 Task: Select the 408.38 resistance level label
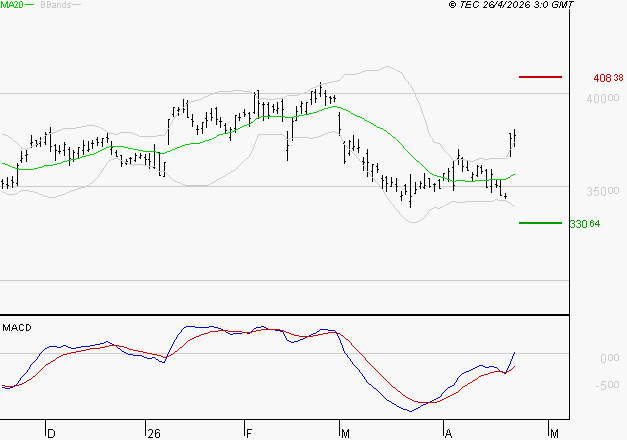pyautogui.click(x=608, y=78)
